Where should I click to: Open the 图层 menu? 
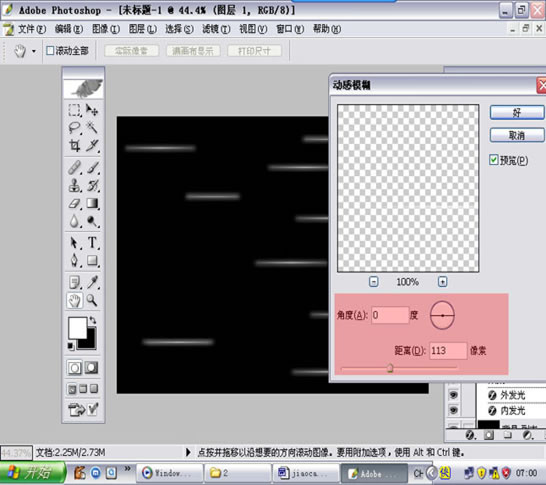pos(142,29)
